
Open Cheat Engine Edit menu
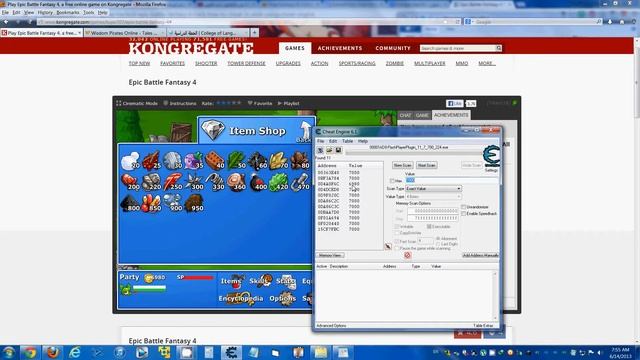click(x=333, y=141)
